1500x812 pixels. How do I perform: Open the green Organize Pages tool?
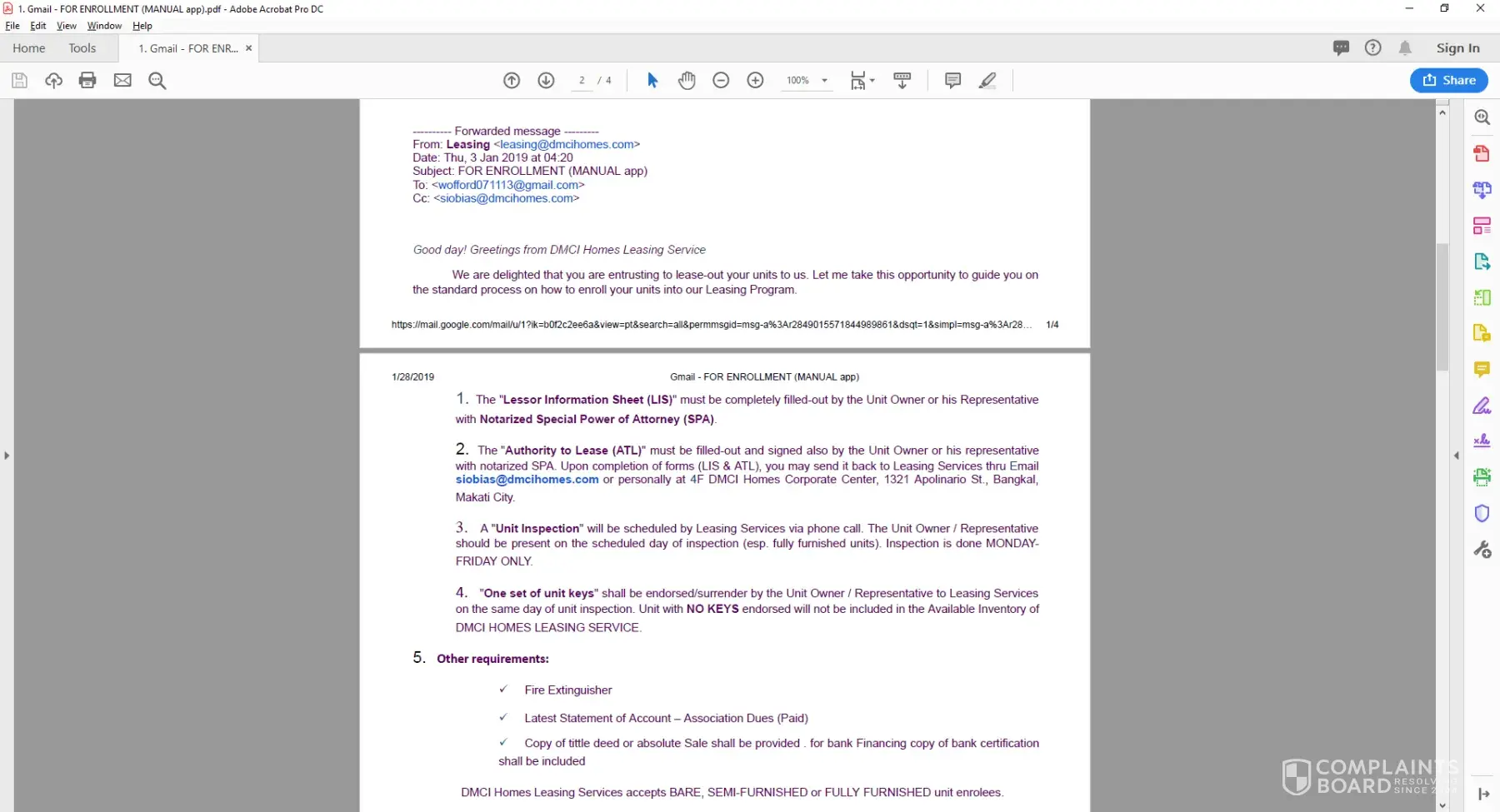coord(1482,297)
